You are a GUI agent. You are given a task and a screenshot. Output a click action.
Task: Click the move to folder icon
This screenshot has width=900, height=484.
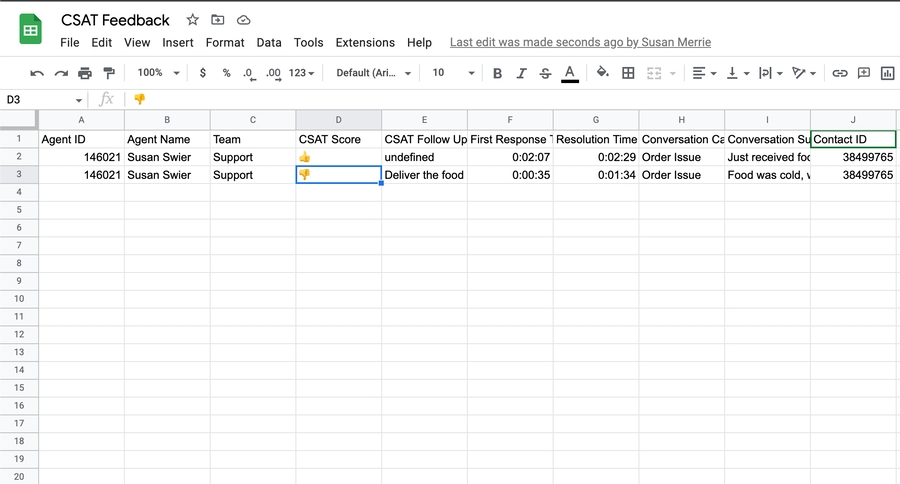218,20
